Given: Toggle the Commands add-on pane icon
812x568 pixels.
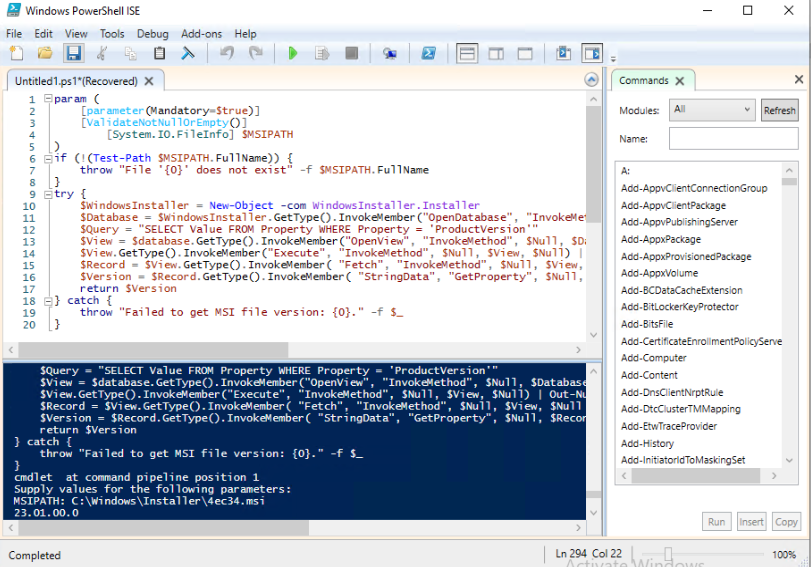Looking at the screenshot, I should [x=592, y=53].
